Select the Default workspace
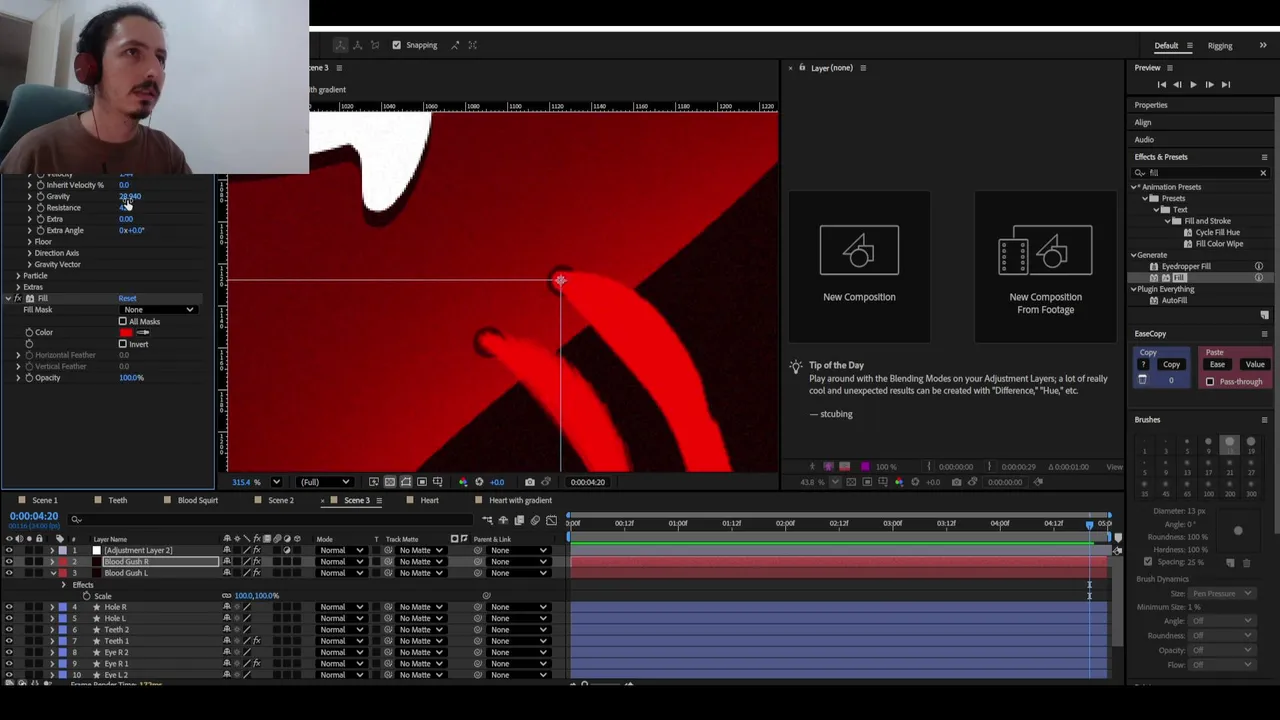The width and height of the screenshot is (1280, 720). coord(1166,46)
